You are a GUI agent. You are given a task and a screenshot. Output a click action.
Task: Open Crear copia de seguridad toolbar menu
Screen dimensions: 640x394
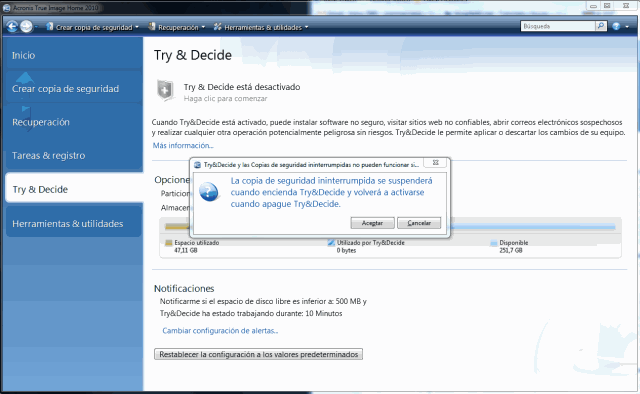pyautogui.click(x=97, y=27)
